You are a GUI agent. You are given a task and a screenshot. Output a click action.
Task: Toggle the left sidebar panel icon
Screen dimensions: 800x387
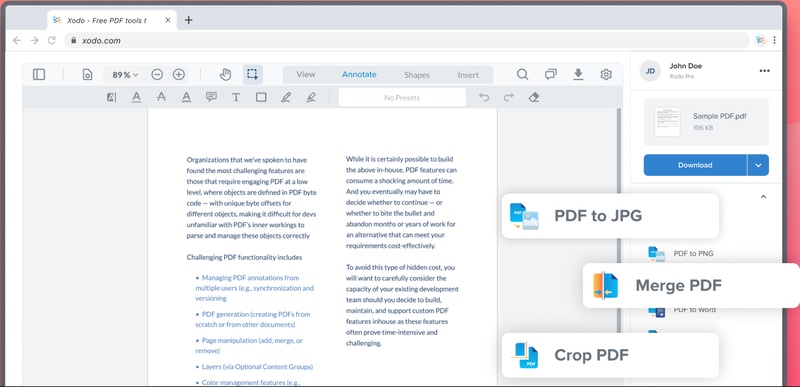point(39,75)
